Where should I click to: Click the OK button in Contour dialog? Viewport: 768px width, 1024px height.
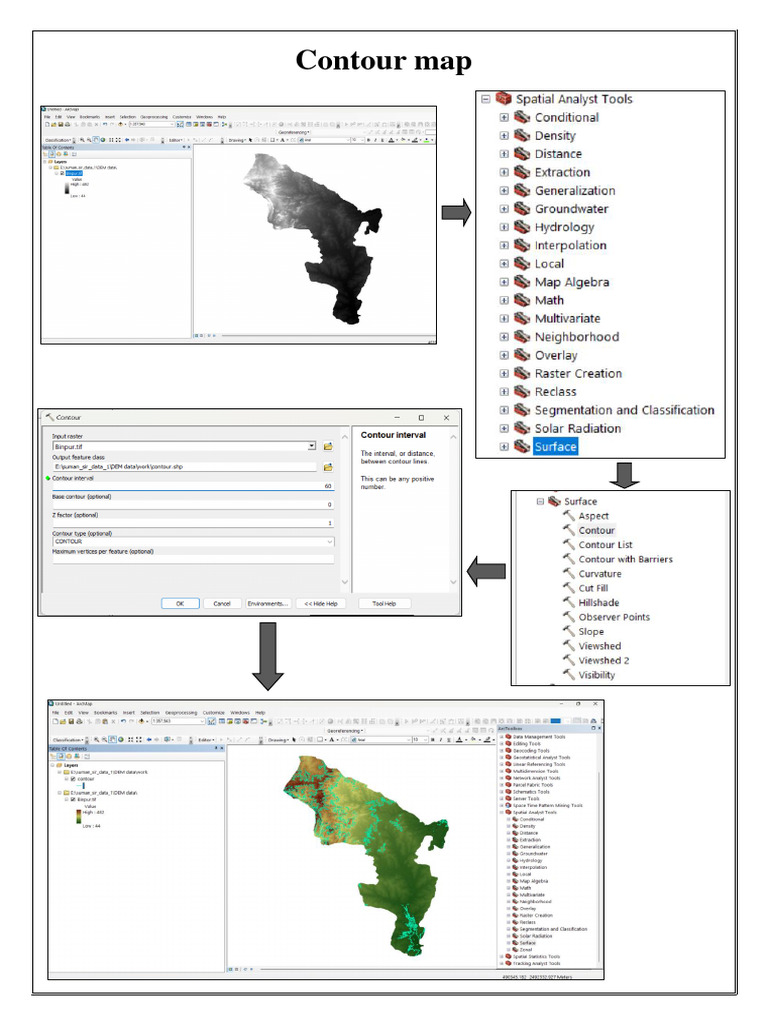(x=180, y=603)
